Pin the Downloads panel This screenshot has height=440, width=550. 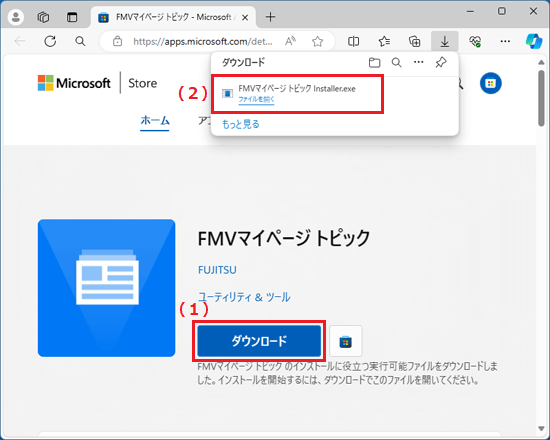441,62
